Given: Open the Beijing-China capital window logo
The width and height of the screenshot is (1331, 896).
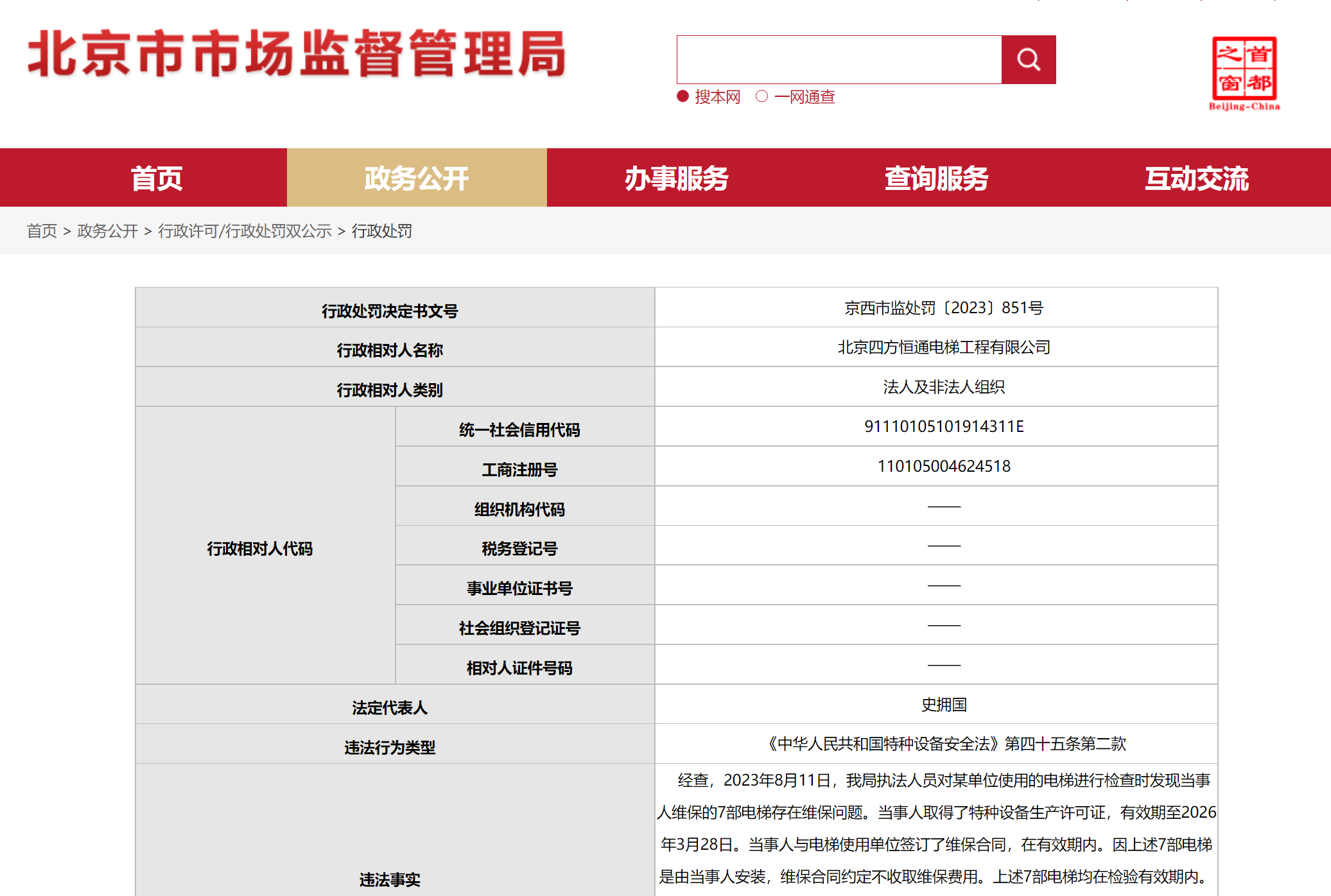Looking at the screenshot, I should click(1244, 74).
